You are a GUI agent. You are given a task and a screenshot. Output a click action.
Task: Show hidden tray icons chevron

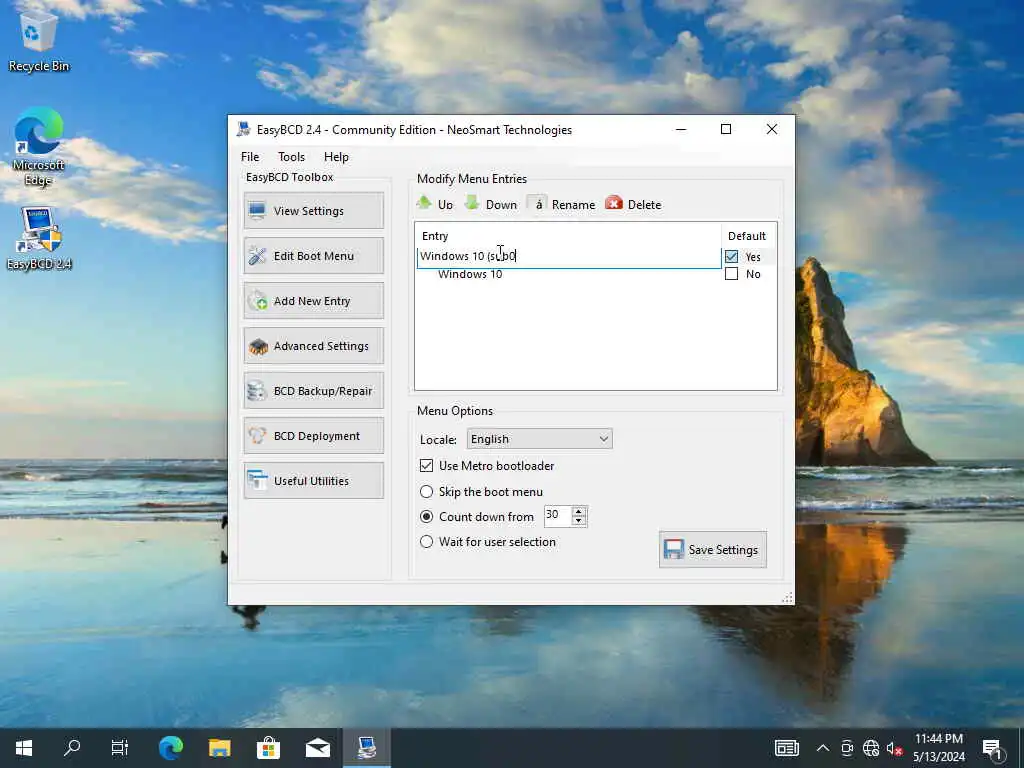coord(823,748)
